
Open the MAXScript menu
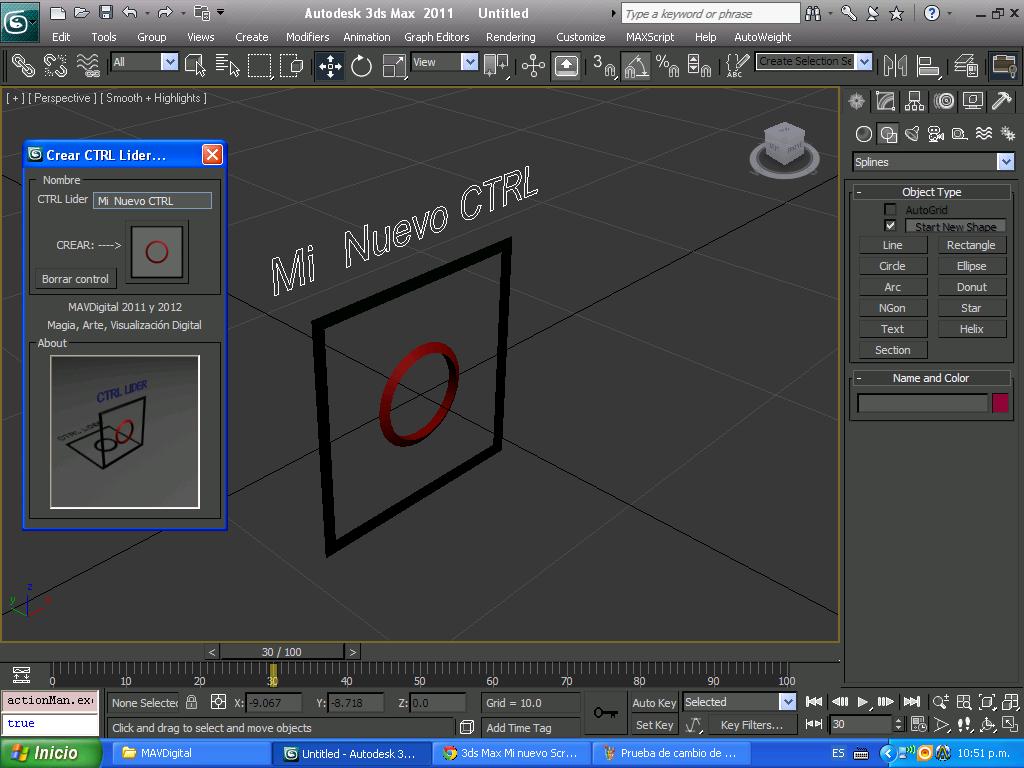tap(649, 37)
